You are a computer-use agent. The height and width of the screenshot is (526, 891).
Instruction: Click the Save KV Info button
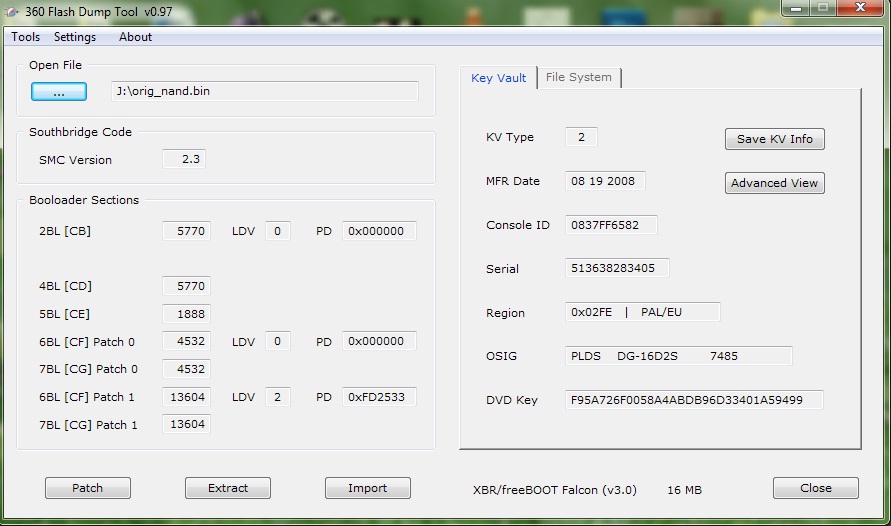775,139
